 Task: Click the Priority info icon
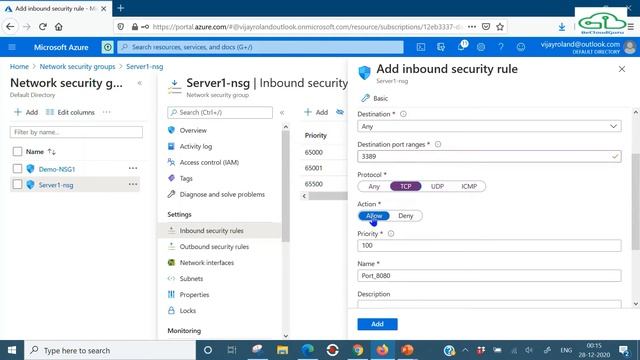pyautogui.click(x=391, y=233)
